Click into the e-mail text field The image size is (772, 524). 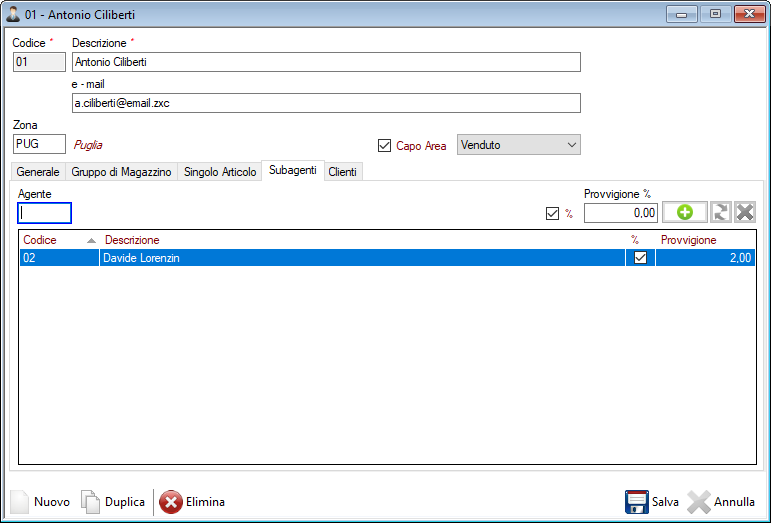pyautogui.click(x=326, y=103)
